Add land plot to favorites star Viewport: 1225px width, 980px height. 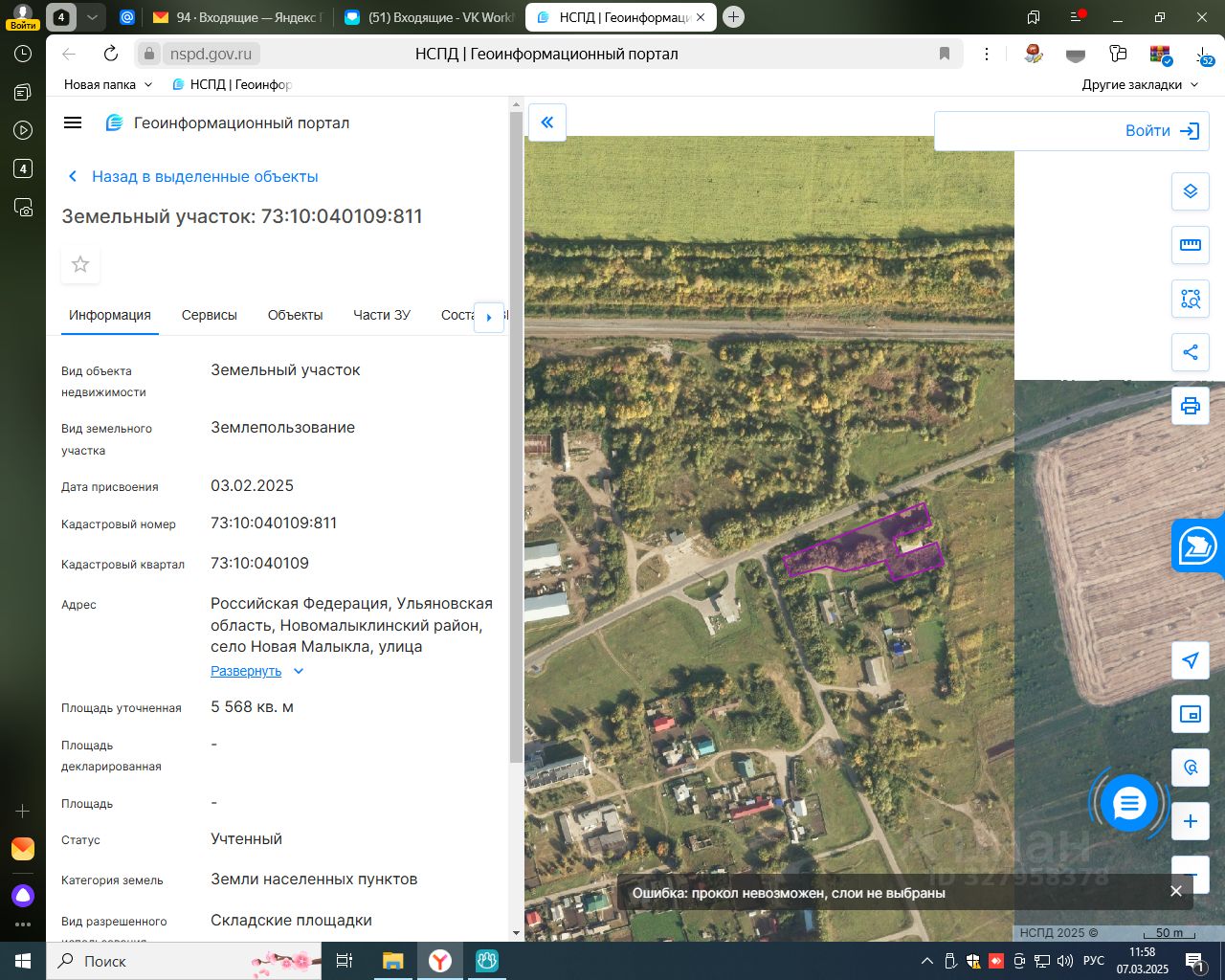pos(80,264)
